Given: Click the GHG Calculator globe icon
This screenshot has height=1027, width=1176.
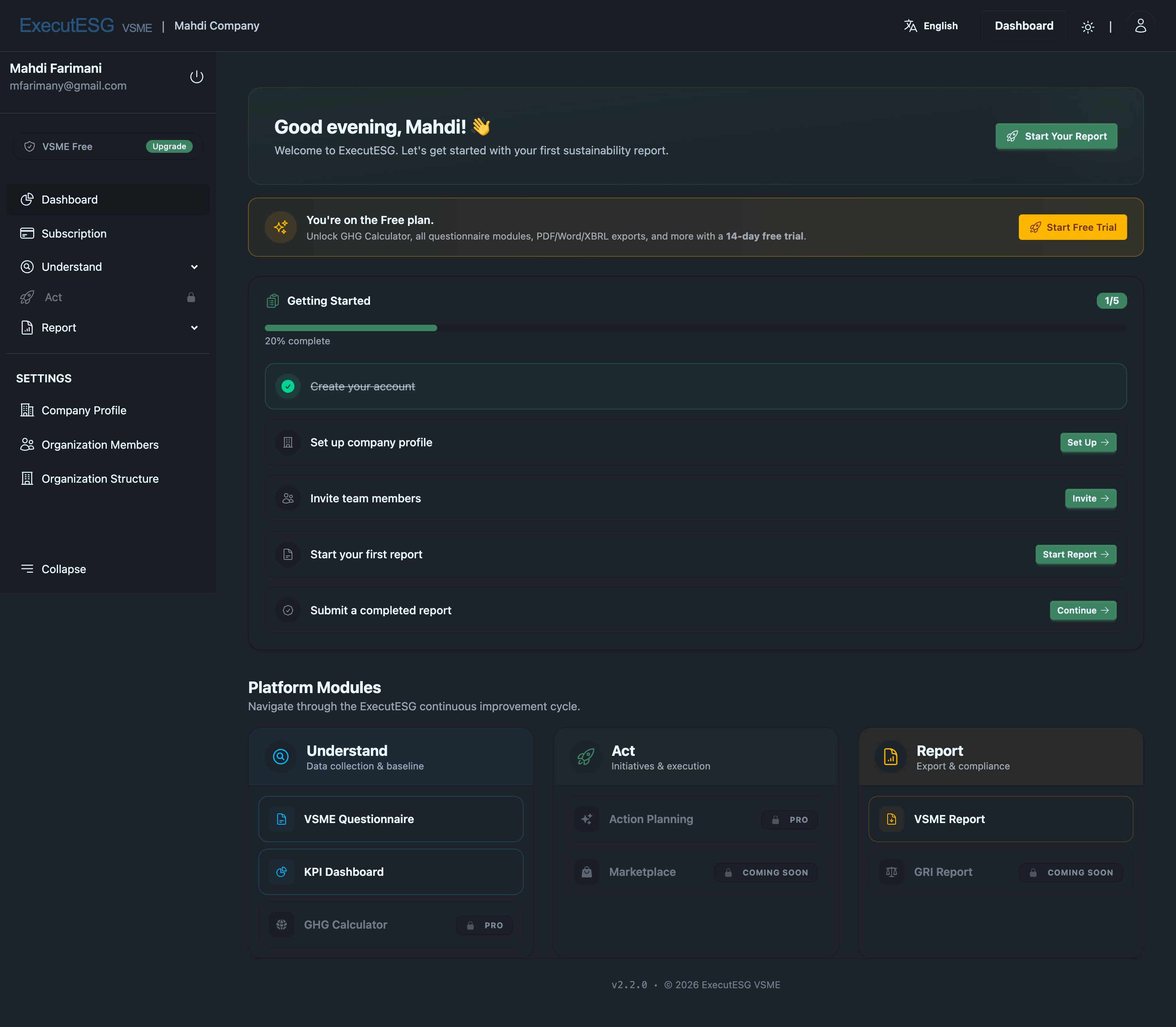Looking at the screenshot, I should (281, 924).
